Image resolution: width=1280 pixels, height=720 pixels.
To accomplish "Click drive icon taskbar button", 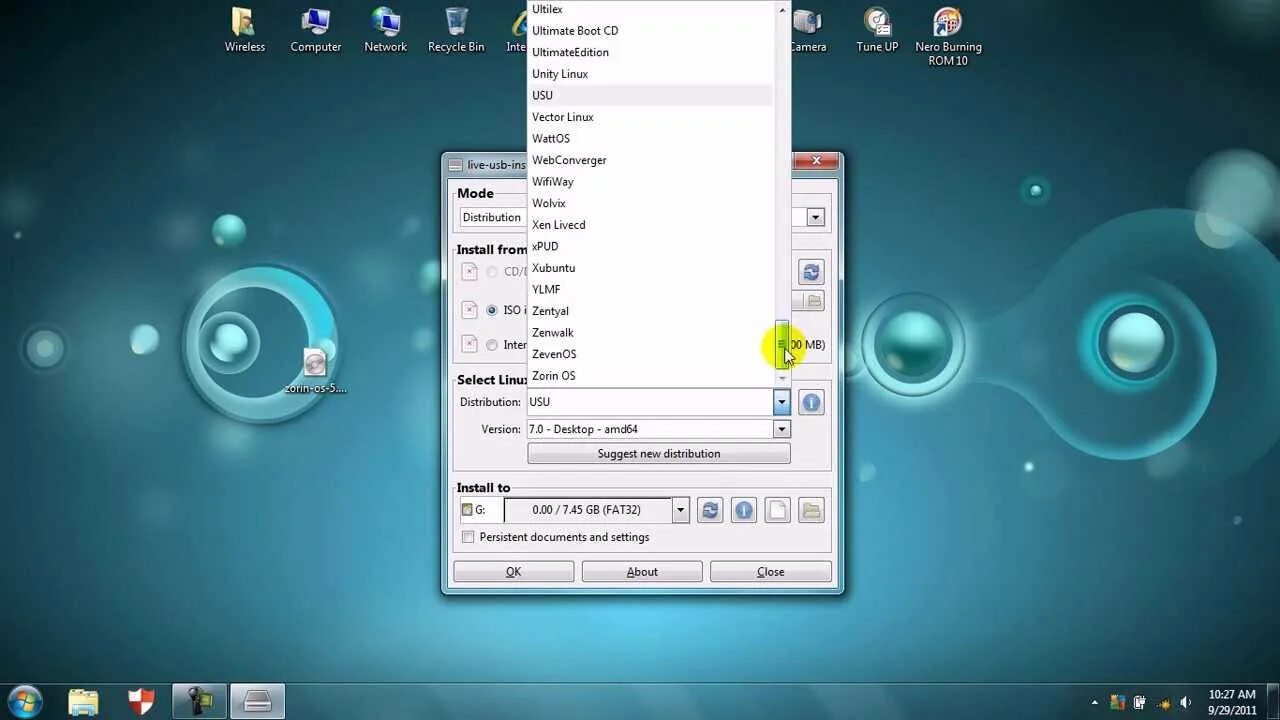I will click(x=258, y=702).
